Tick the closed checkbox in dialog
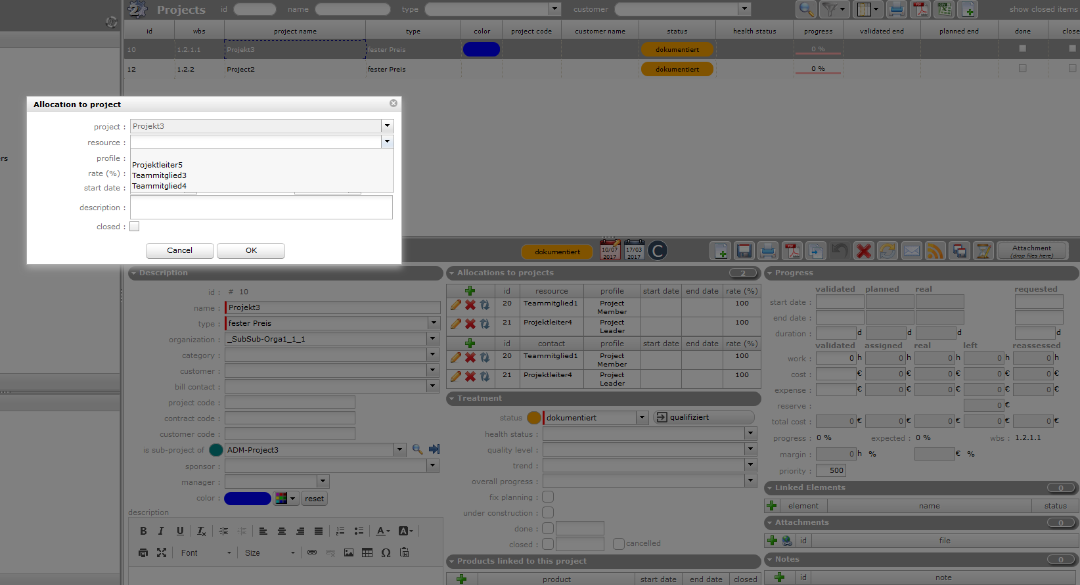The width and height of the screenshot is (1080, 585). click(x=134, y=227)
